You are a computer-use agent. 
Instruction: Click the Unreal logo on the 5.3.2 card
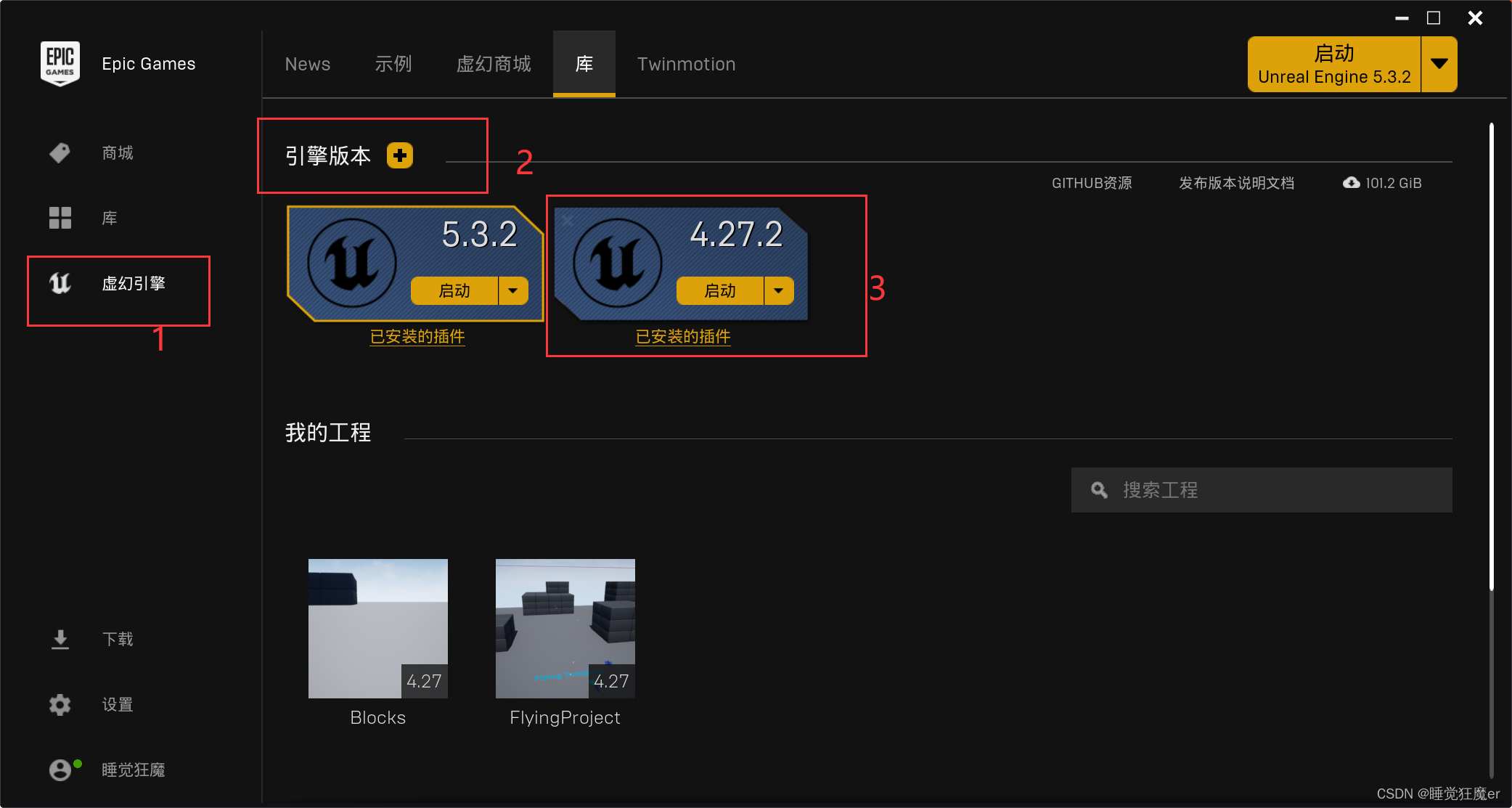[x=352, y=263]
